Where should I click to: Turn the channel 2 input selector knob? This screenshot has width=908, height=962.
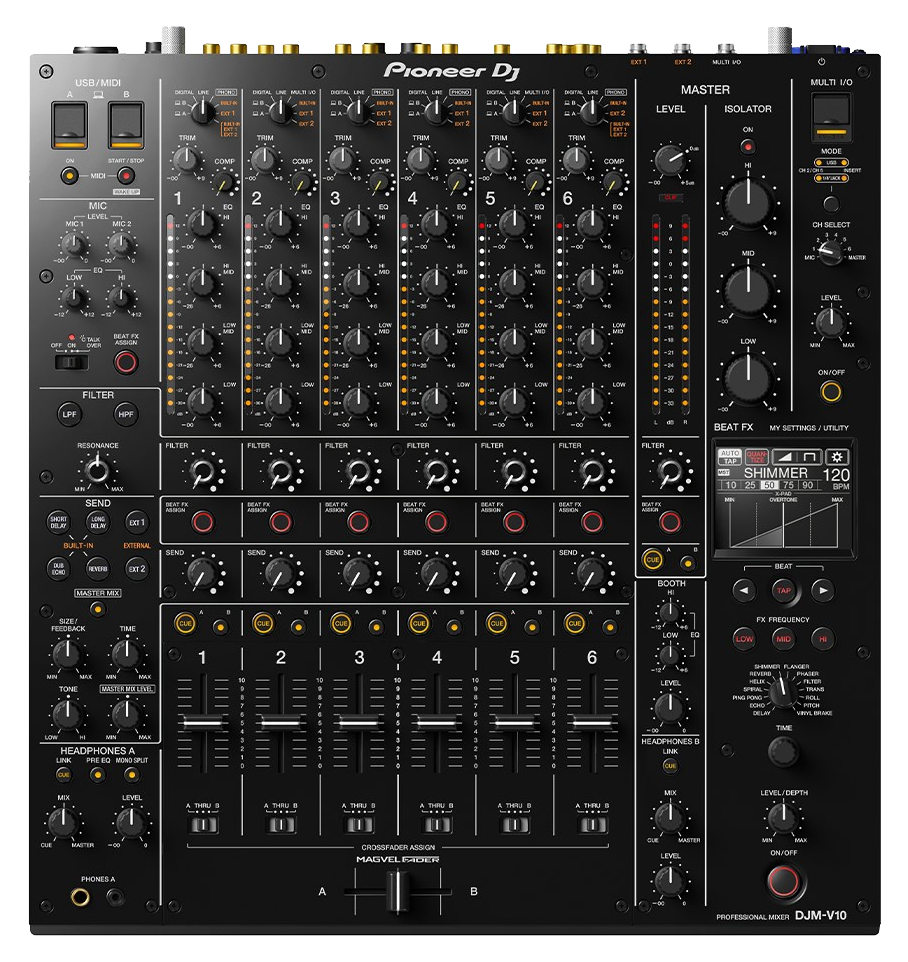pos(280,112)
